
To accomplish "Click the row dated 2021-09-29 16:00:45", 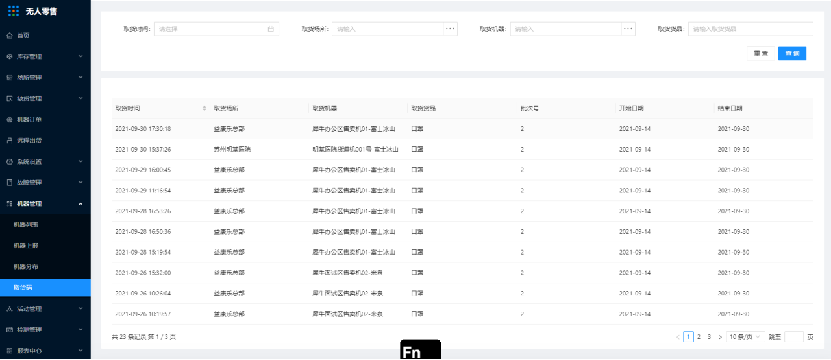I will (462, 170).
